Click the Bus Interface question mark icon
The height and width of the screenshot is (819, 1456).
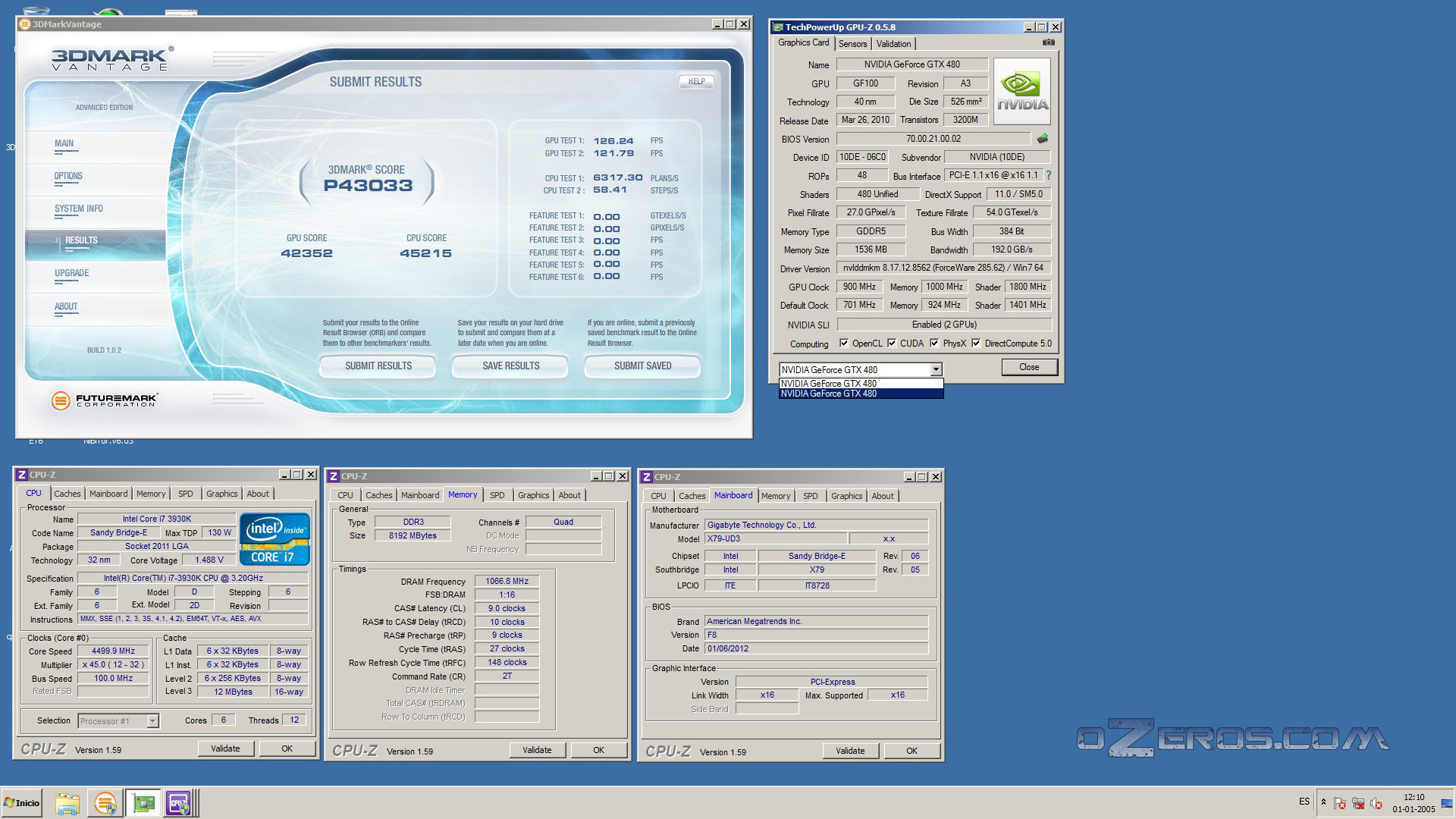point(1049,175)
